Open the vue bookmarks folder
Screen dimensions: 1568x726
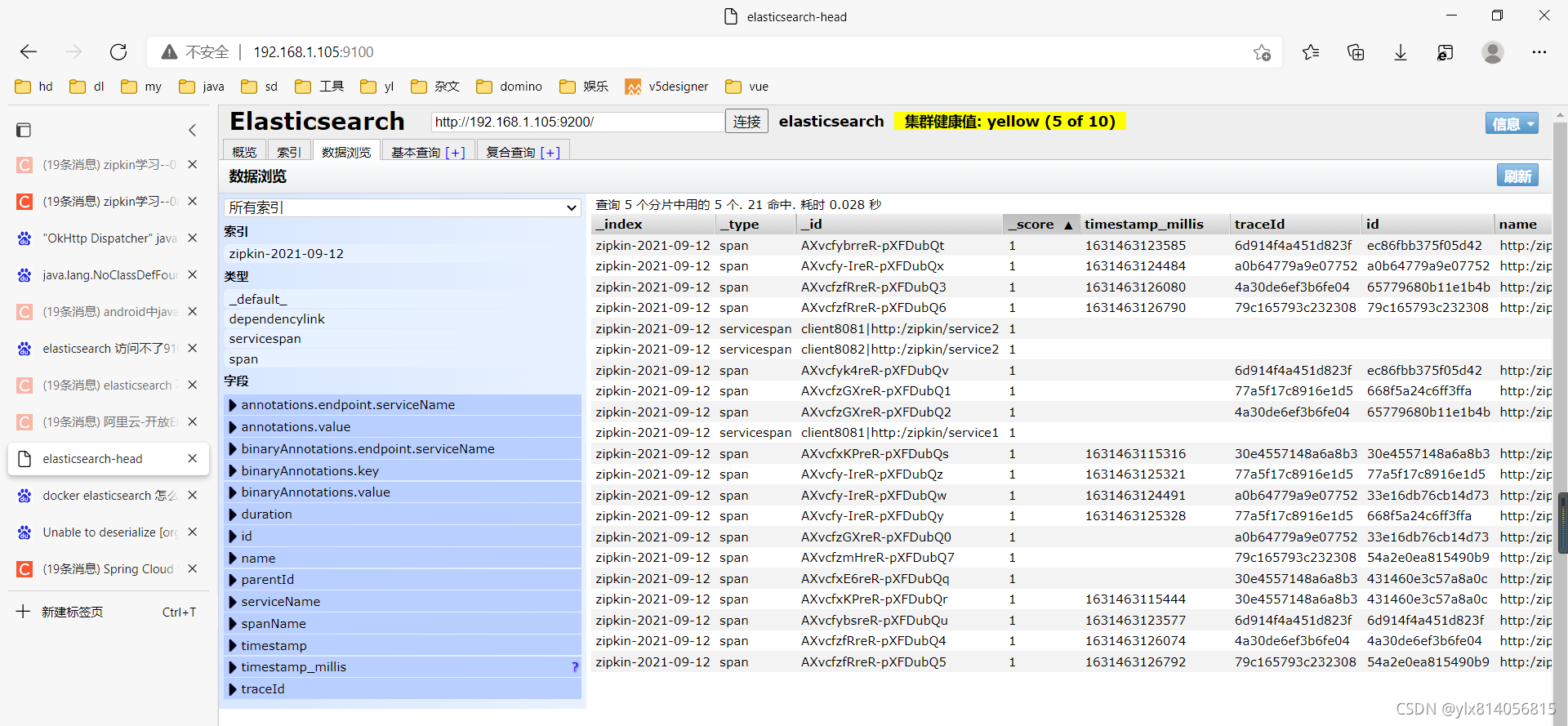747,87
